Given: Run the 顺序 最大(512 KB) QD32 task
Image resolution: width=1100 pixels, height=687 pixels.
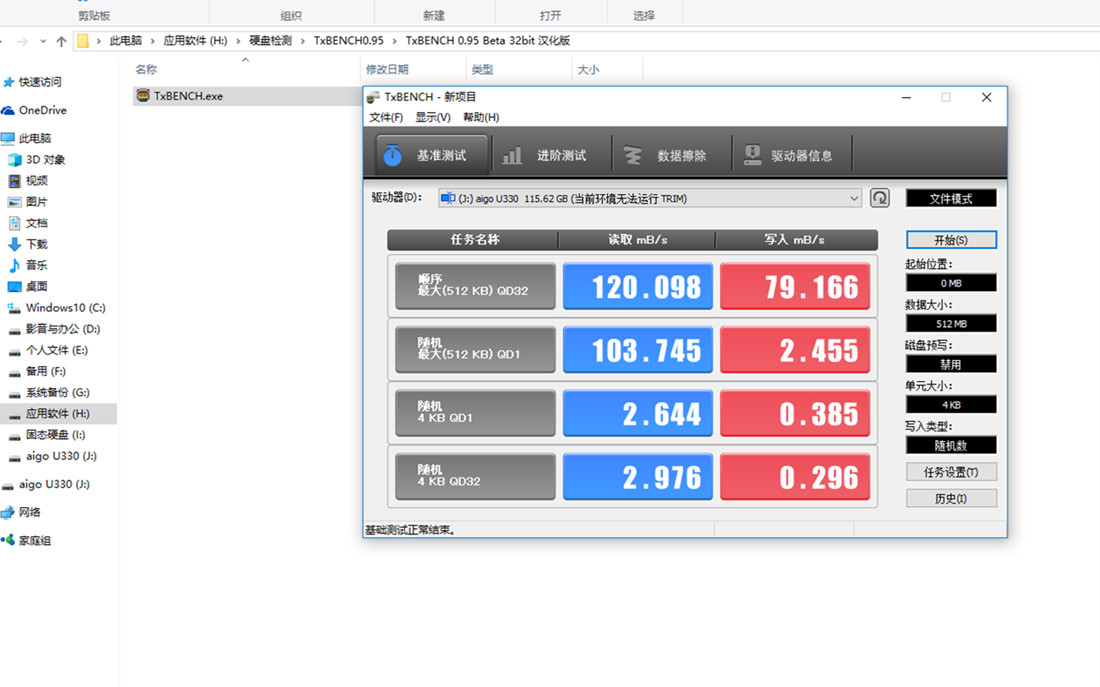Looking at the screenshot, I should [475, 286].
